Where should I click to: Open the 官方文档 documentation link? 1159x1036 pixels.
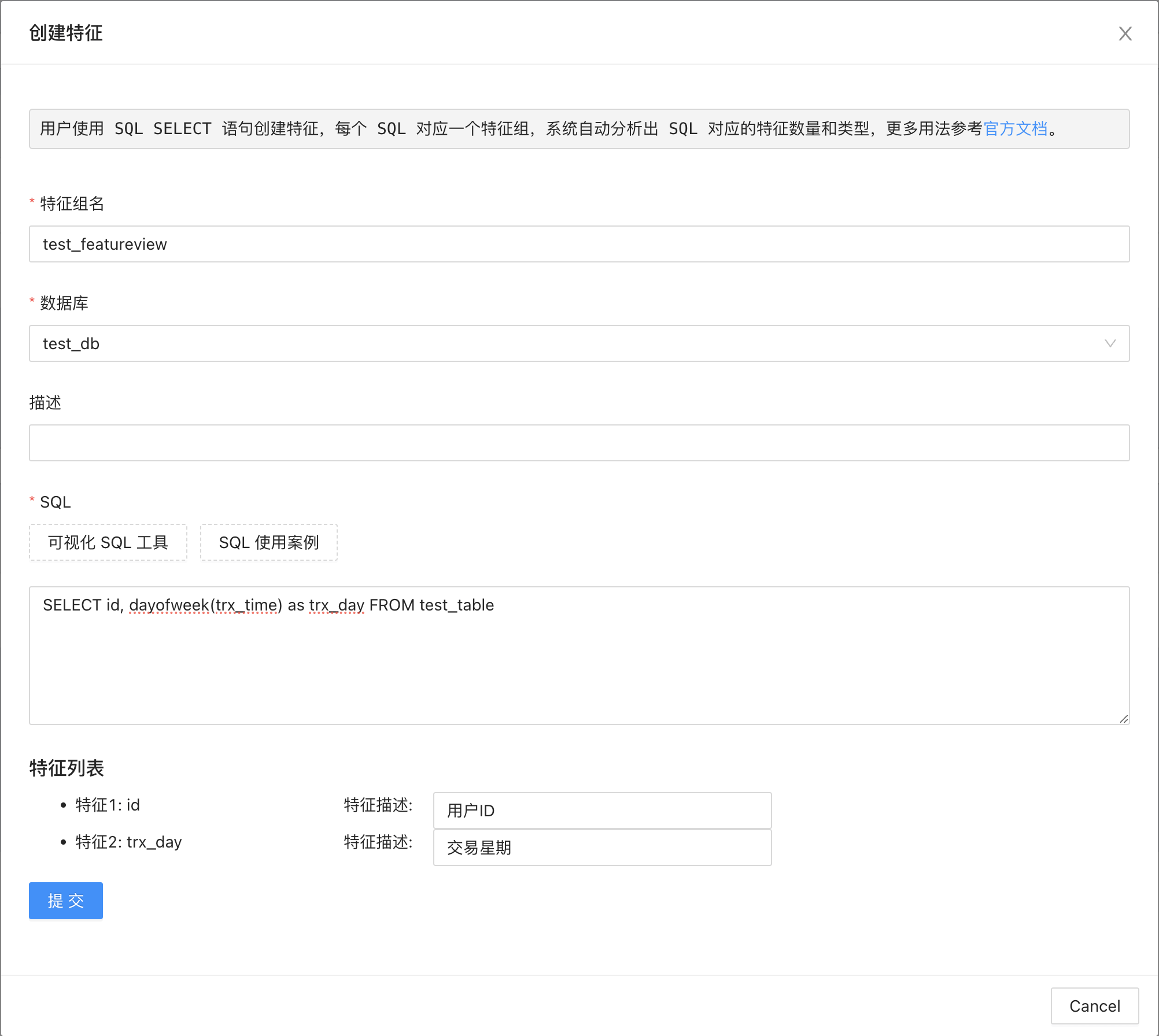1015,128
